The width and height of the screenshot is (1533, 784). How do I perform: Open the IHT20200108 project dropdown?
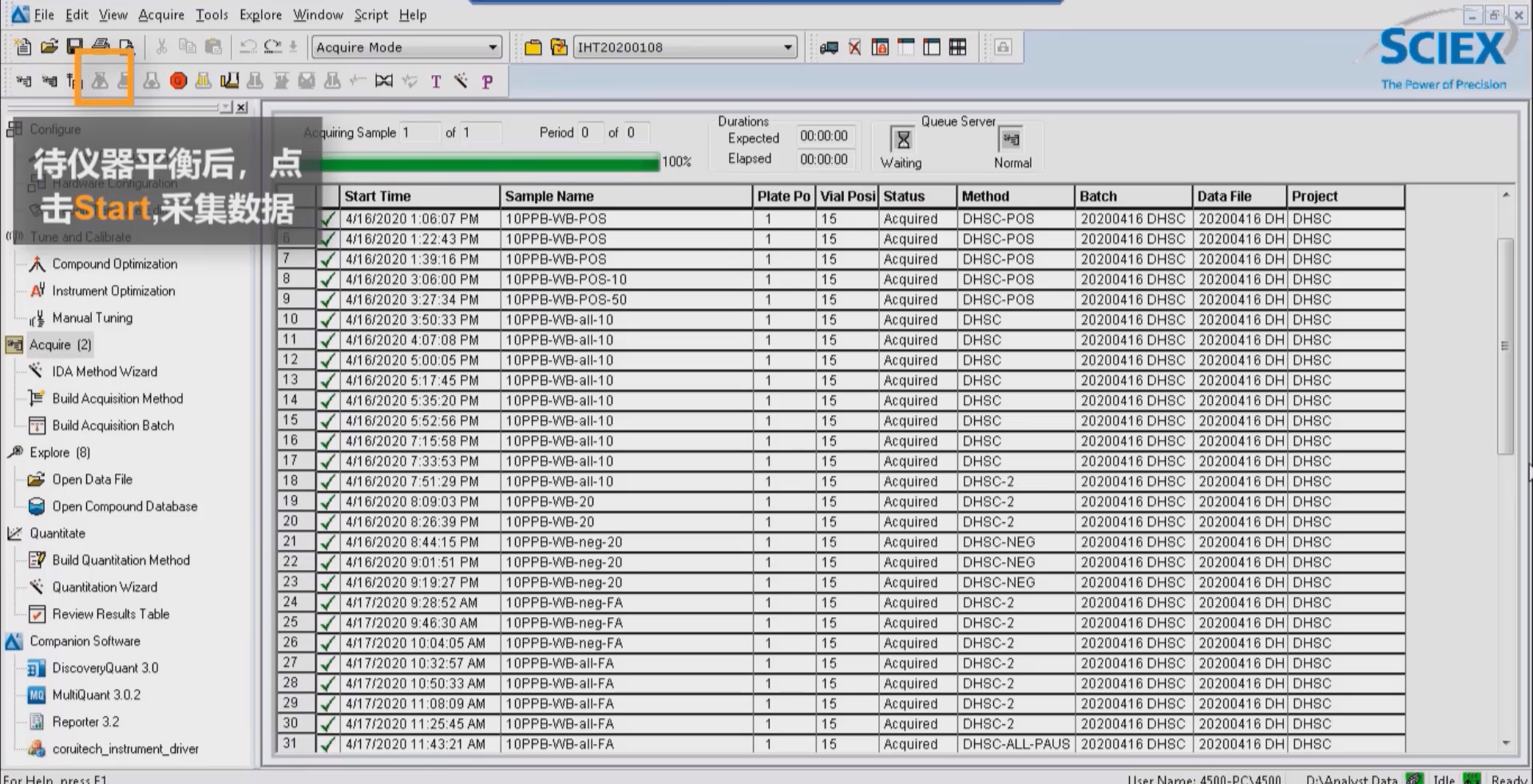click(788, 48)
